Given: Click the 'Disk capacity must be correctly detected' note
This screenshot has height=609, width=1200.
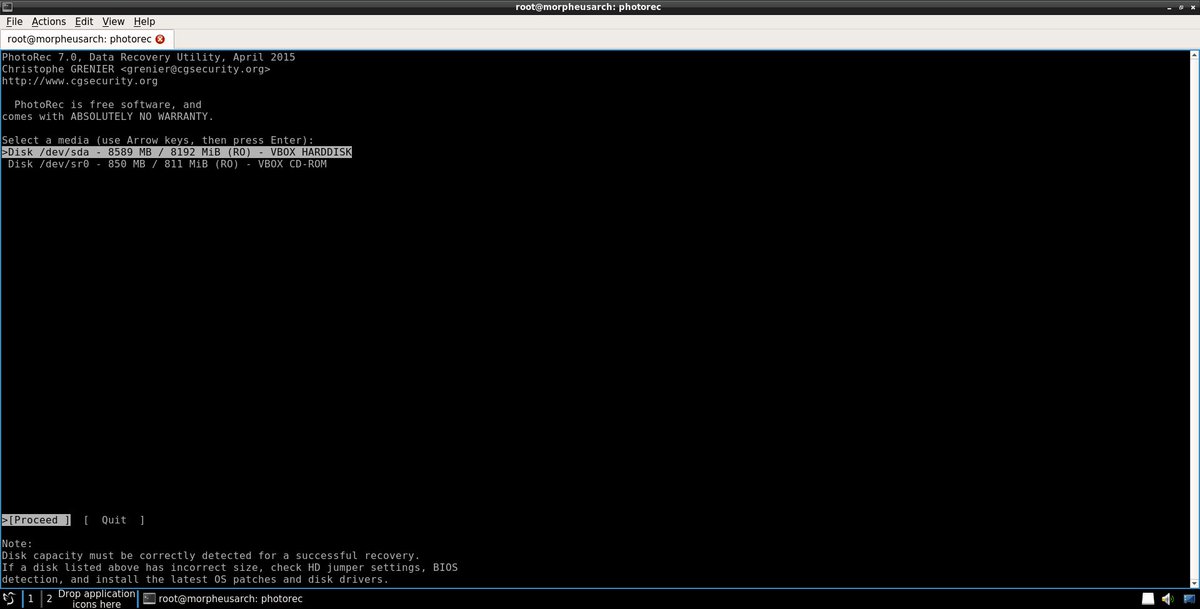Looking at the screenshot, I should [x=211, y=555].
